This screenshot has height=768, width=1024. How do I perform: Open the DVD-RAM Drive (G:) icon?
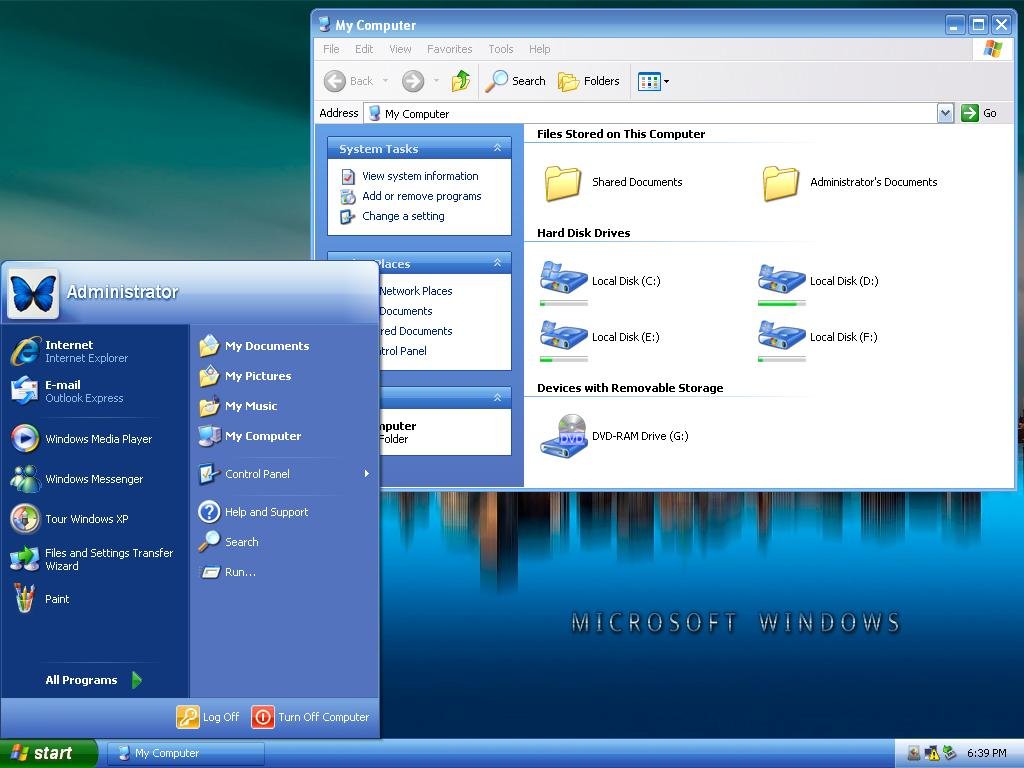[563, 435]
